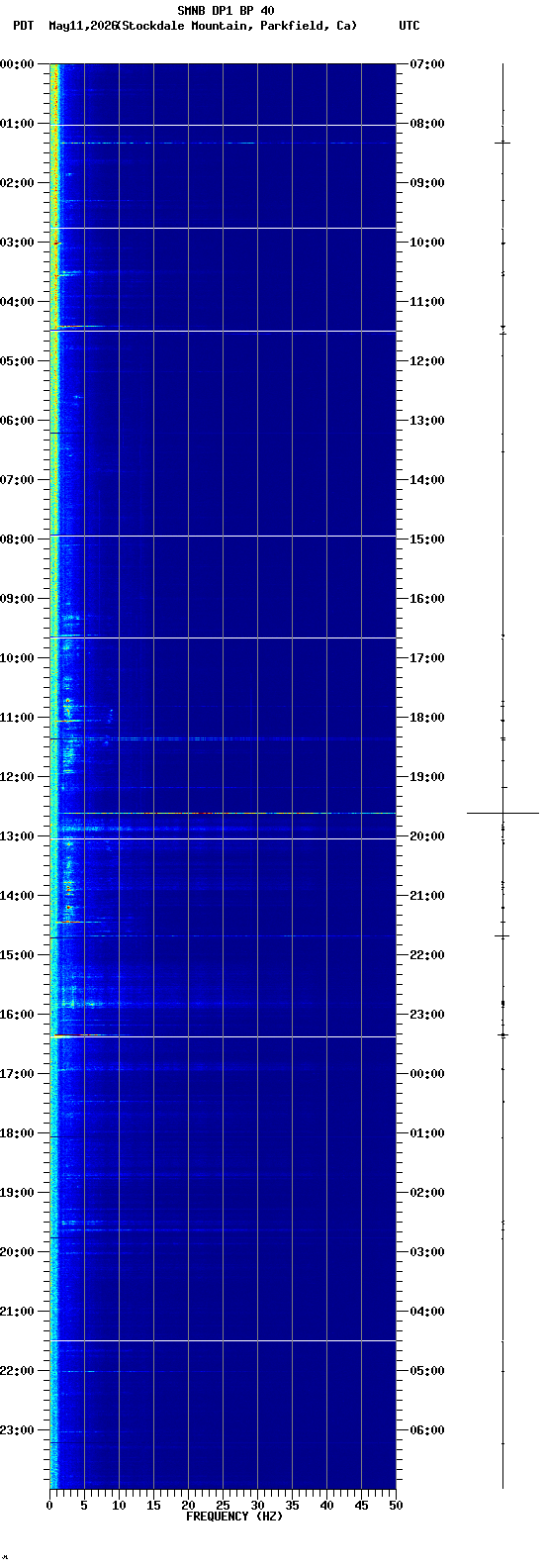Click the "PDT" timezone label
546x1568 pixels.
click(23, 26)
